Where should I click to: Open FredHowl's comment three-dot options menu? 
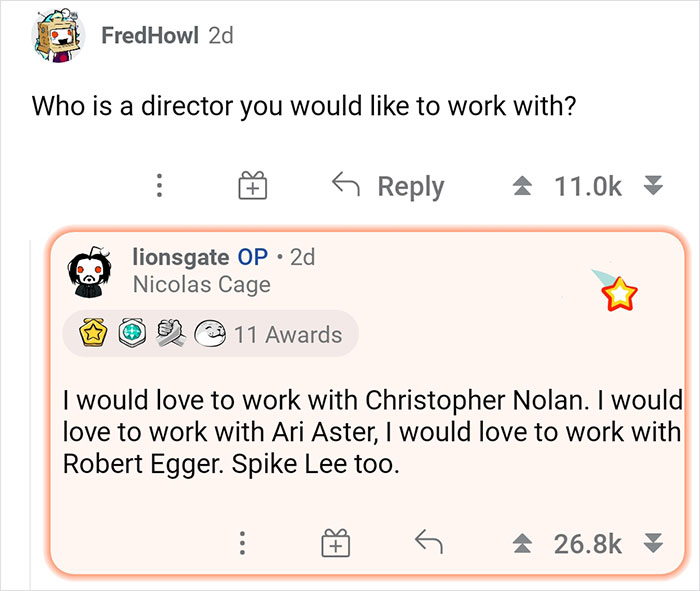pos(158,186)
